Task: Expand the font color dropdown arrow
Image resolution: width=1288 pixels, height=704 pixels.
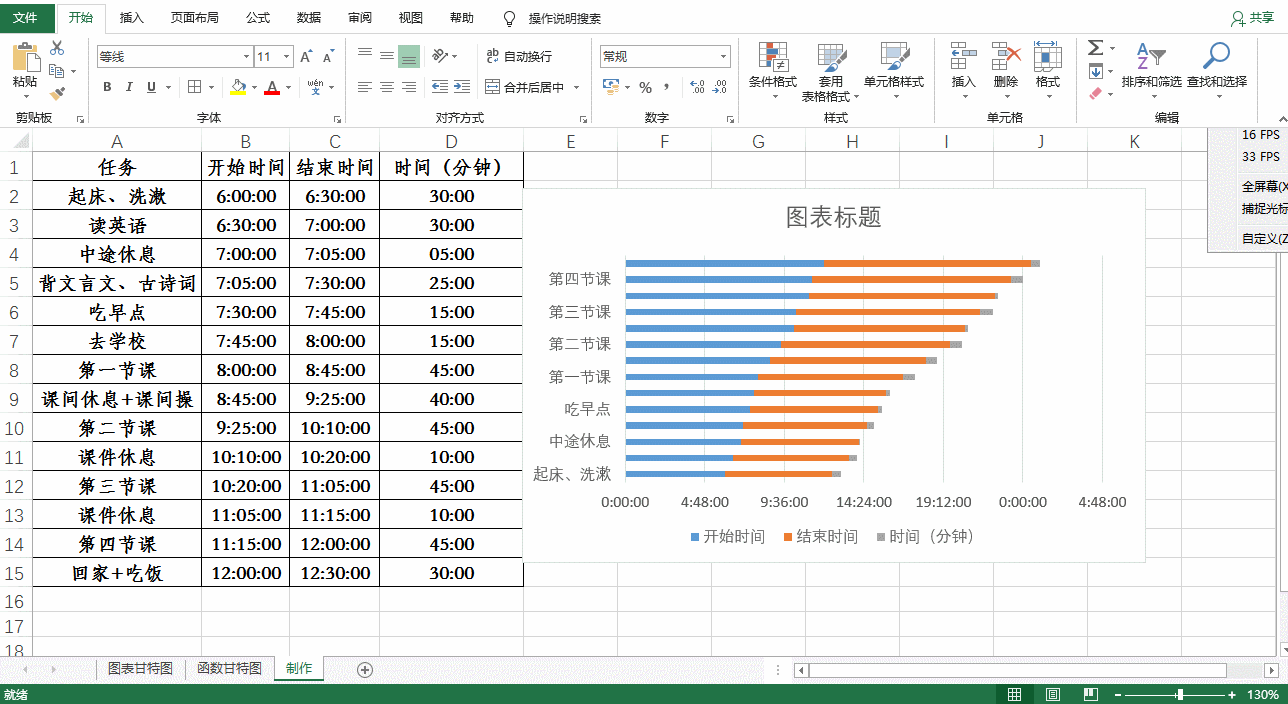Action: pyautogui.click(x=288, y=87)
